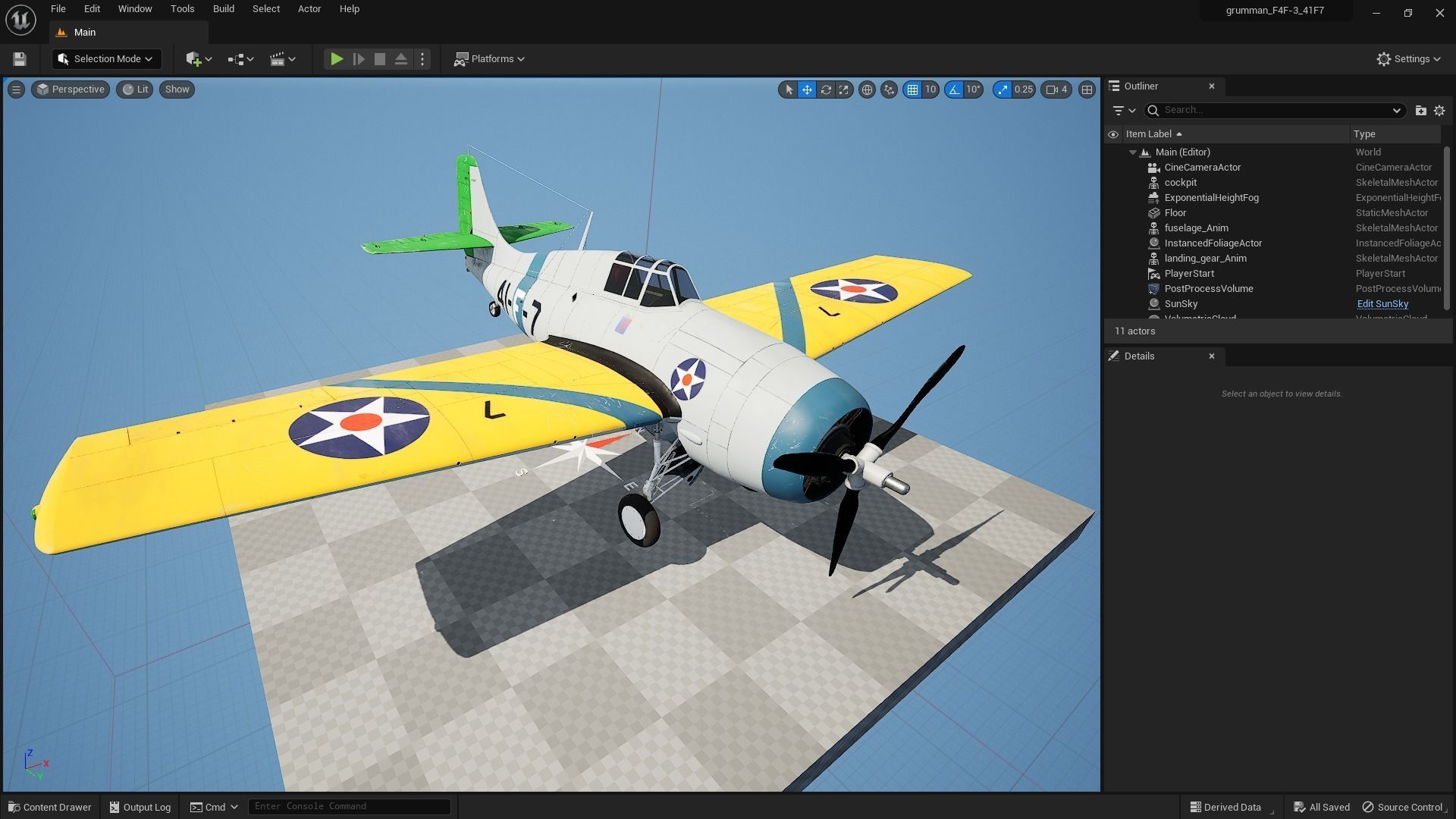
Task: Click the Edit SunSky link
Action: [1382, 304]
